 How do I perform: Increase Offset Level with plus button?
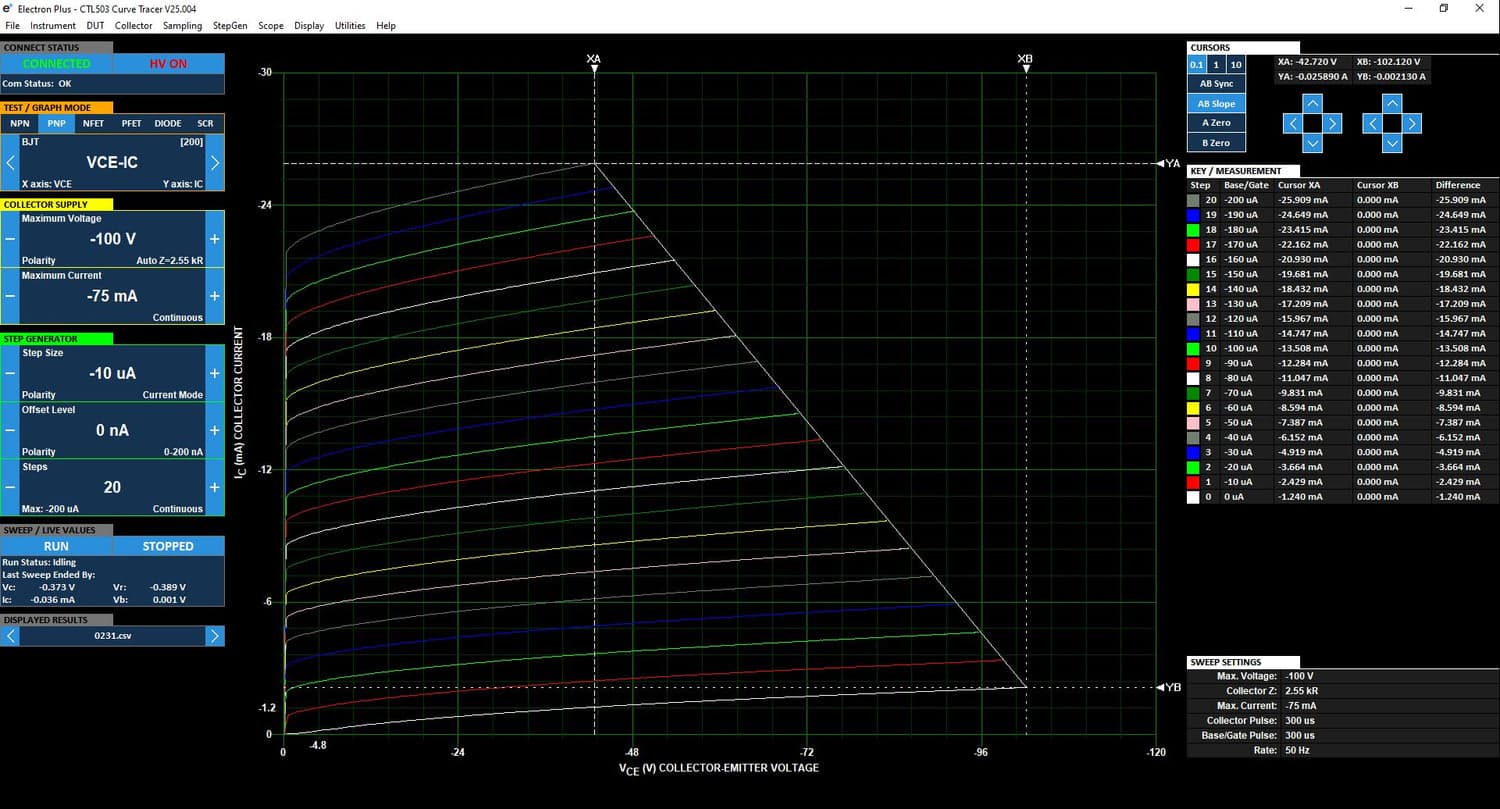[214, 430]
